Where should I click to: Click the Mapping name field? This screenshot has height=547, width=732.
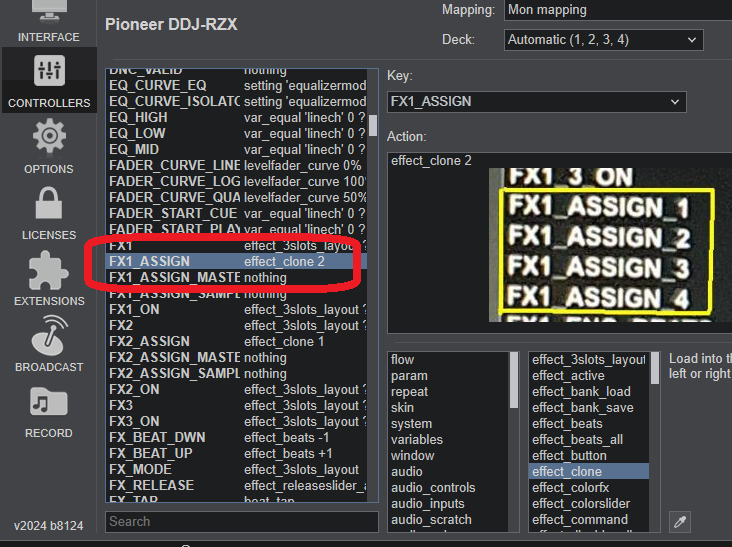click(x=617, y=10)
